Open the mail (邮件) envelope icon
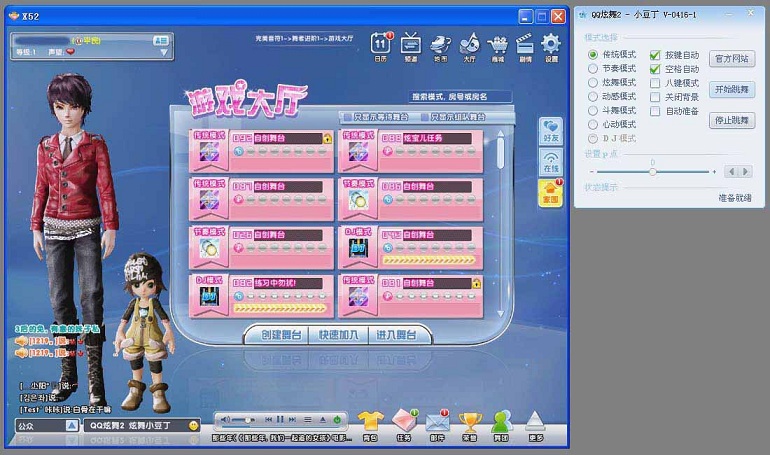Image resolution: width=770 pixels, height=455 pixels. (x=437, y=425)
